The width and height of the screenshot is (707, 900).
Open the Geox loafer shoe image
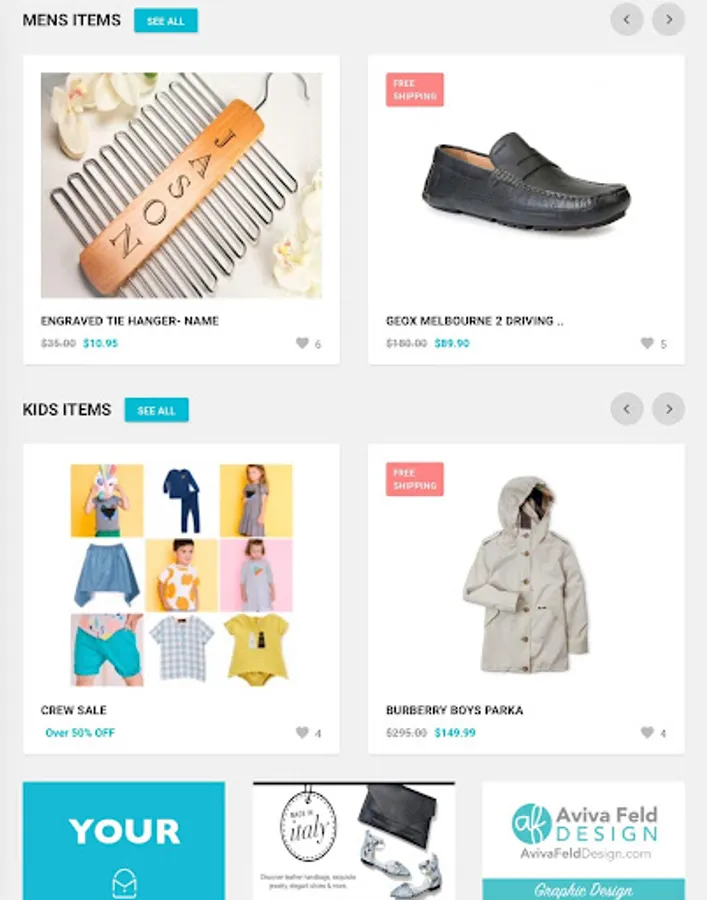click(526, 185)
